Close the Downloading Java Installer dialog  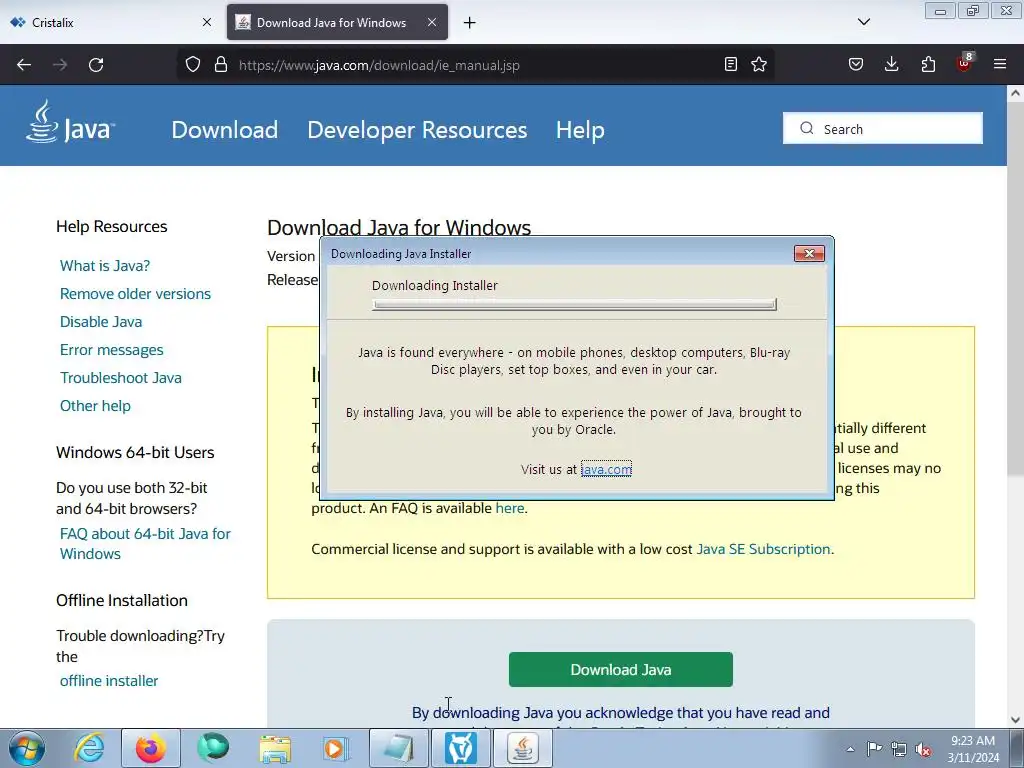coord(809,253)
